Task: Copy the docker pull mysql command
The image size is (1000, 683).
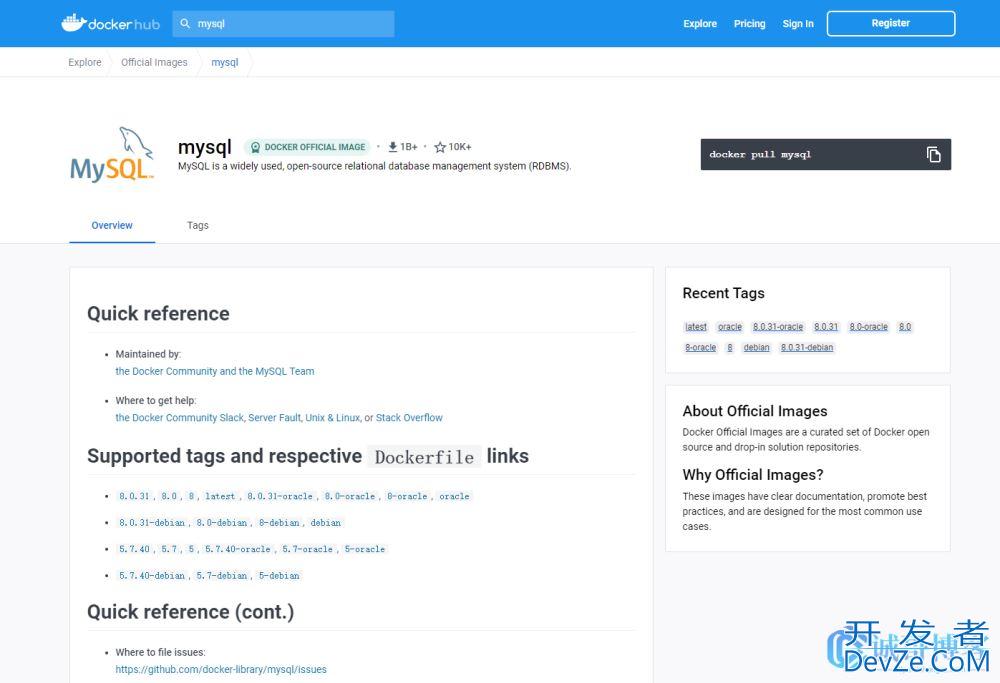Action: coord(934,154)
